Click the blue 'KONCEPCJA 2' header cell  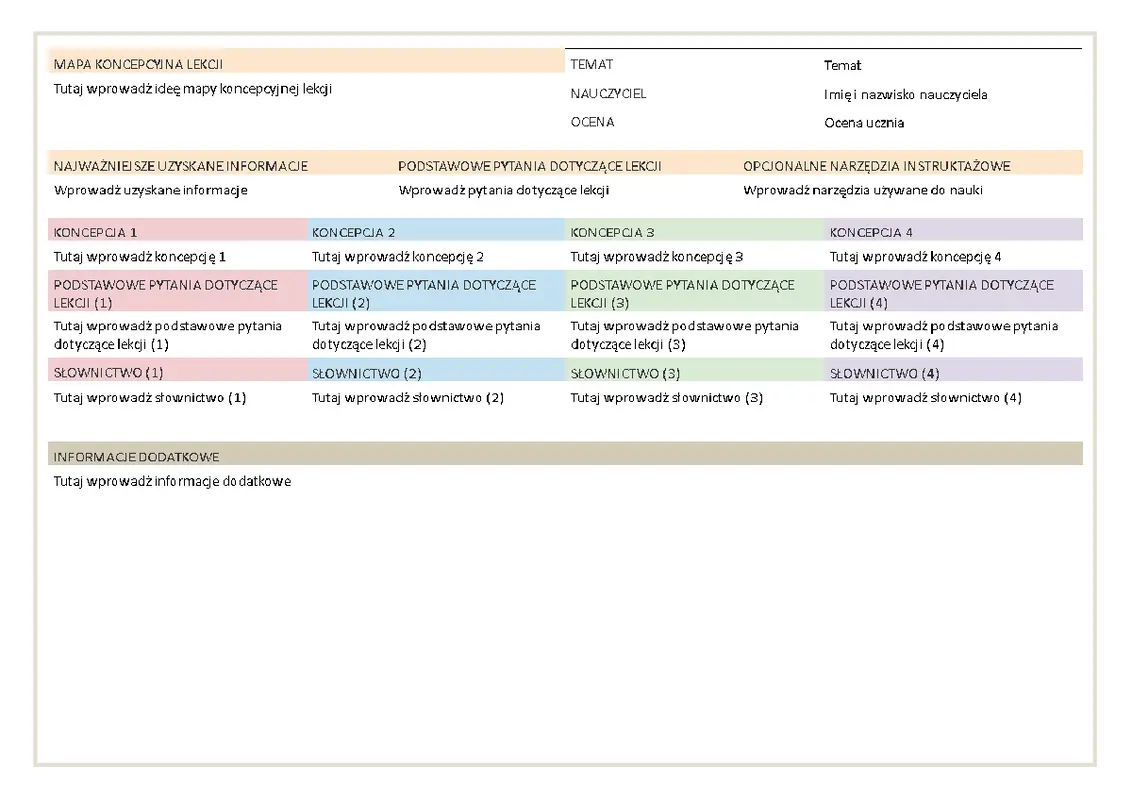tap(436, 232)
